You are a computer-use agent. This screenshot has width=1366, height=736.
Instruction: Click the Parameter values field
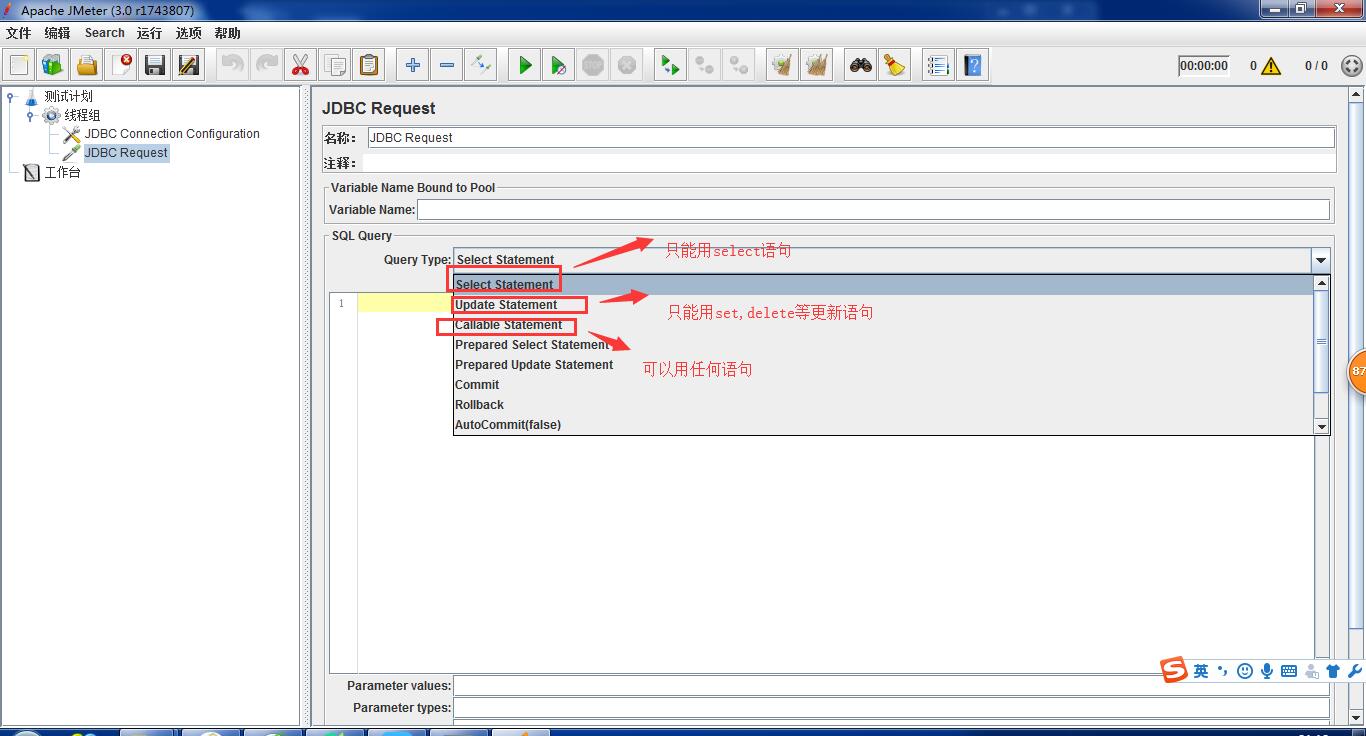tap(891, 686)
